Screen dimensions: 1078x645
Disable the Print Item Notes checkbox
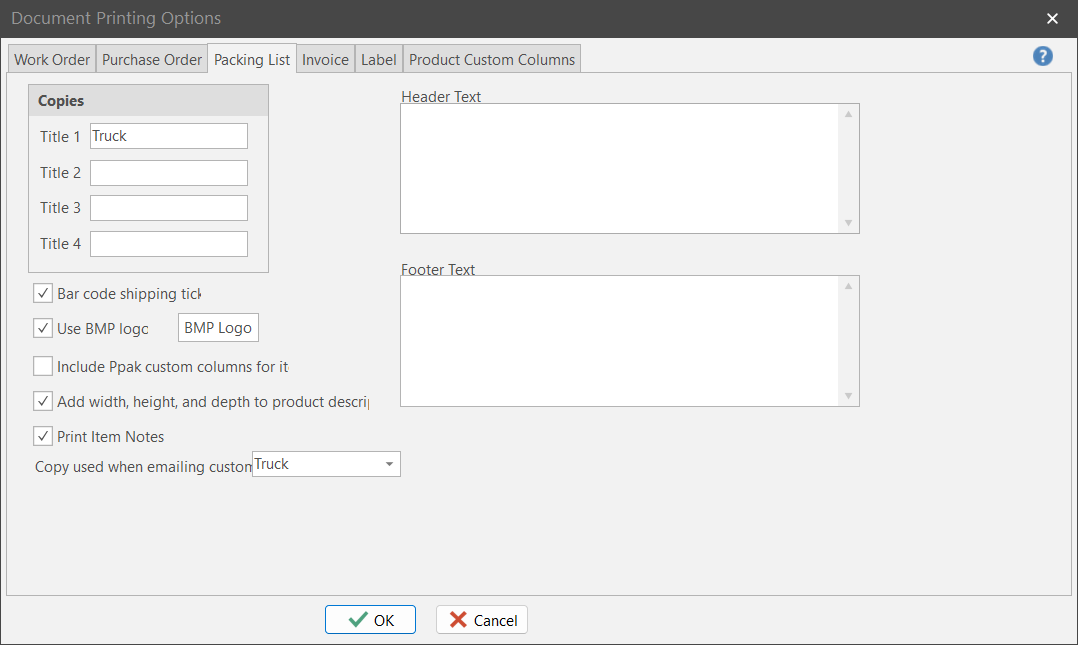point(43,436)
